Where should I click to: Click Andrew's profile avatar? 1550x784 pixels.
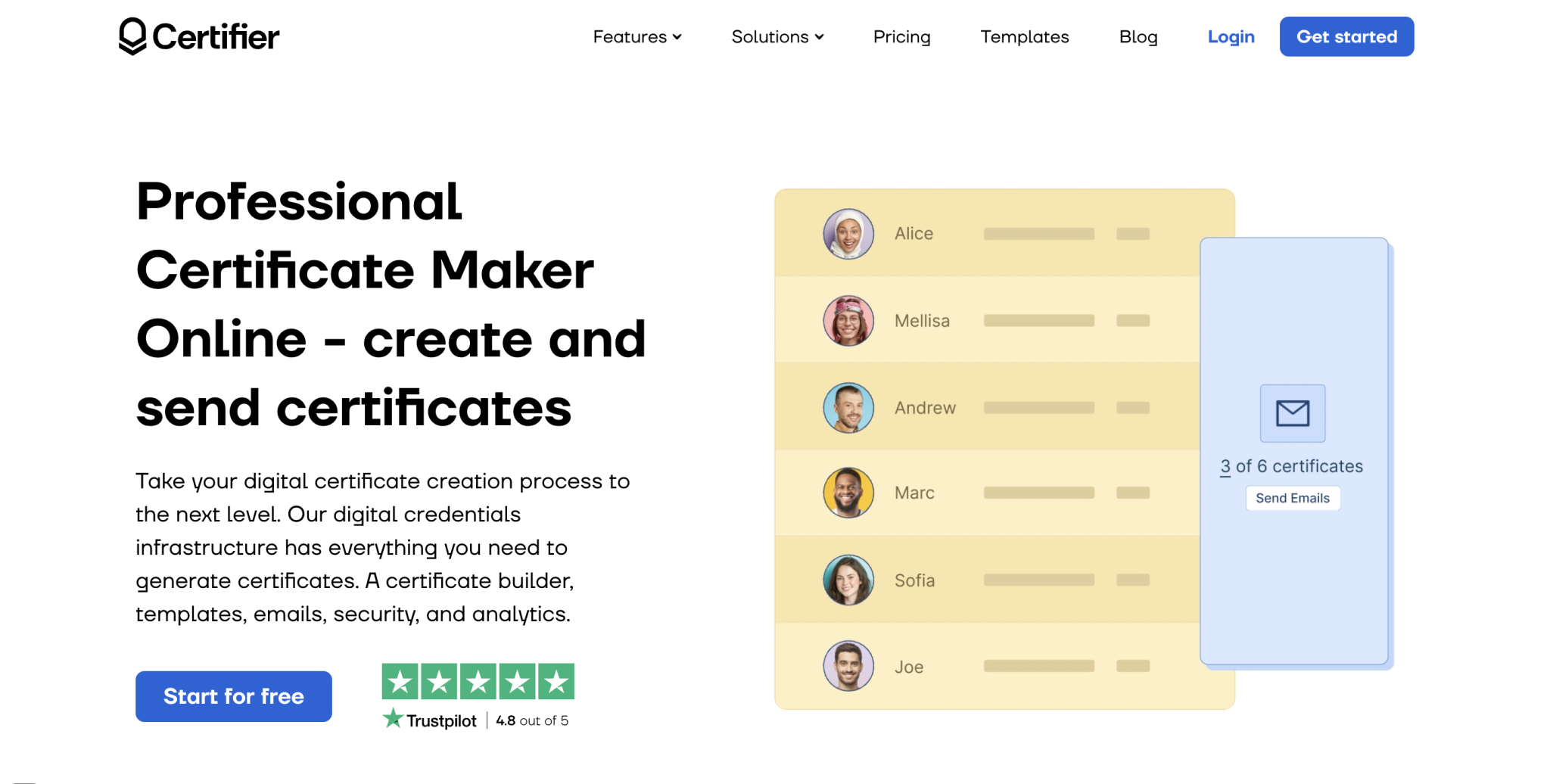click(x=848, y=406)
